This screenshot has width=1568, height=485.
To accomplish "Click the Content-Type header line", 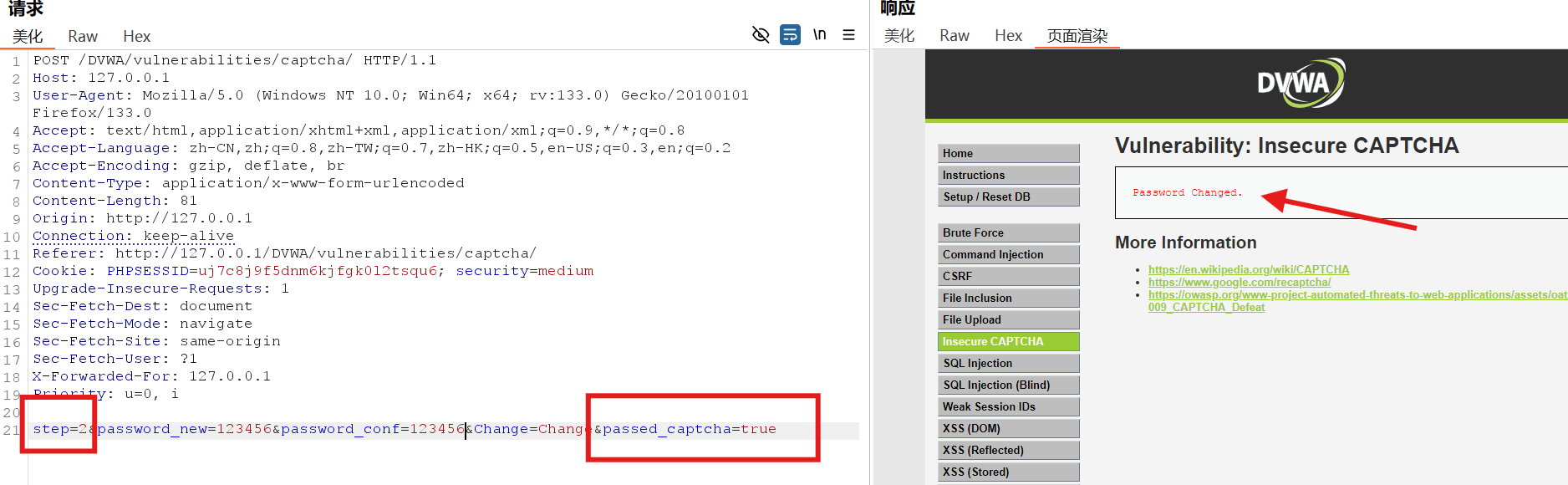I will click(x=248, y=183).
